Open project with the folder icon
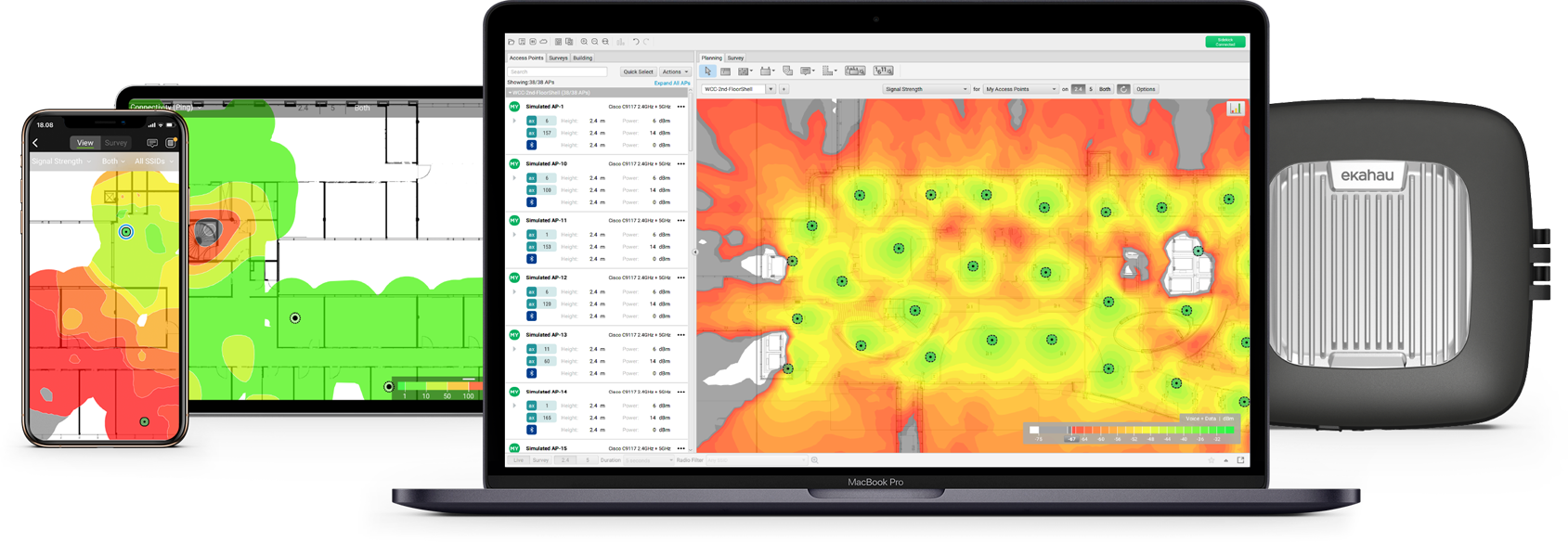This screenshot has height=542, width=1568. coord(512,42)
